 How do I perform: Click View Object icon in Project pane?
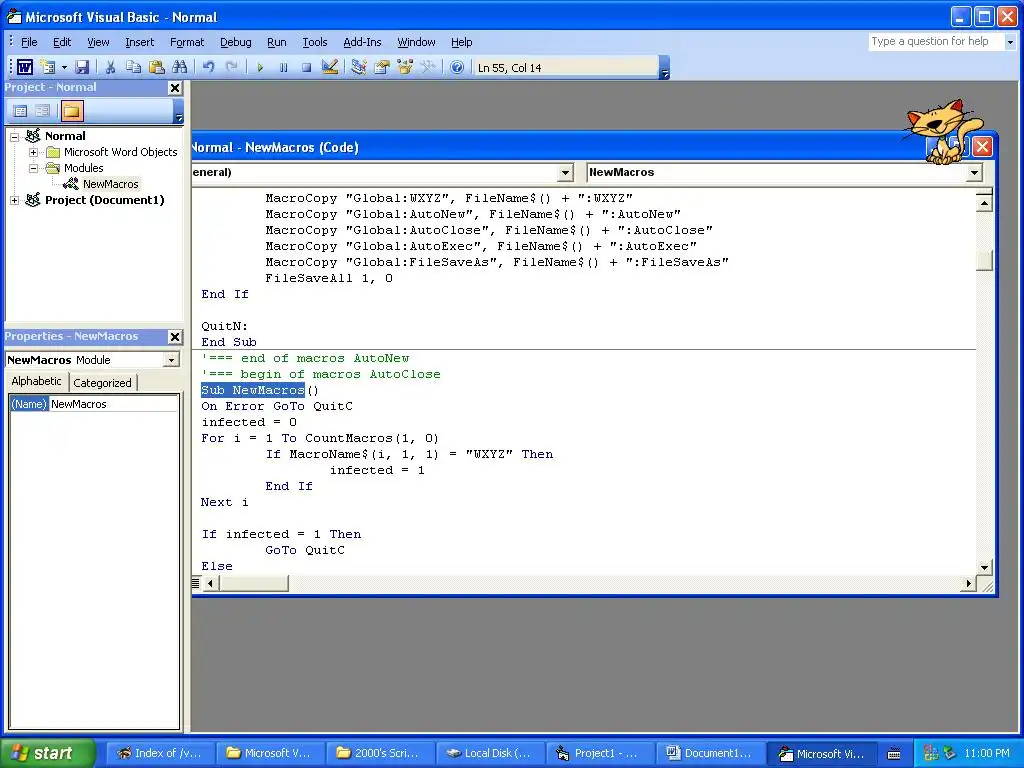[42, 111]
